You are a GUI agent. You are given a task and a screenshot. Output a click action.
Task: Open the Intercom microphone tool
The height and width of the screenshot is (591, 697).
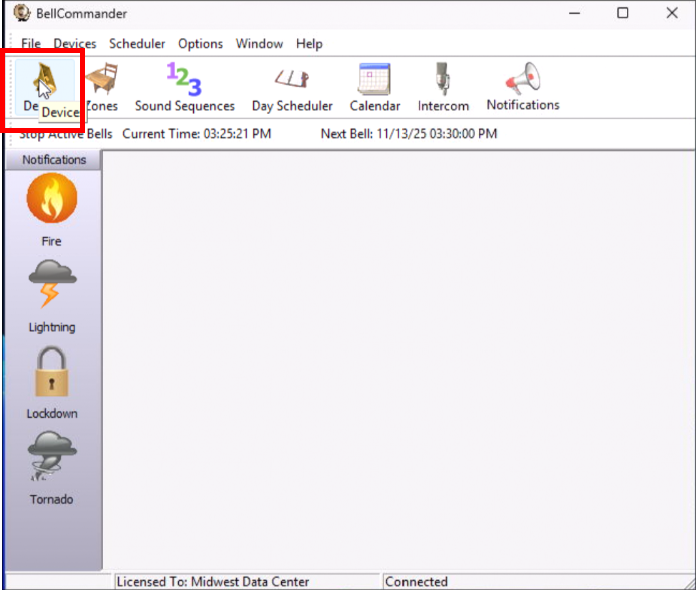(x=443, y=86)
